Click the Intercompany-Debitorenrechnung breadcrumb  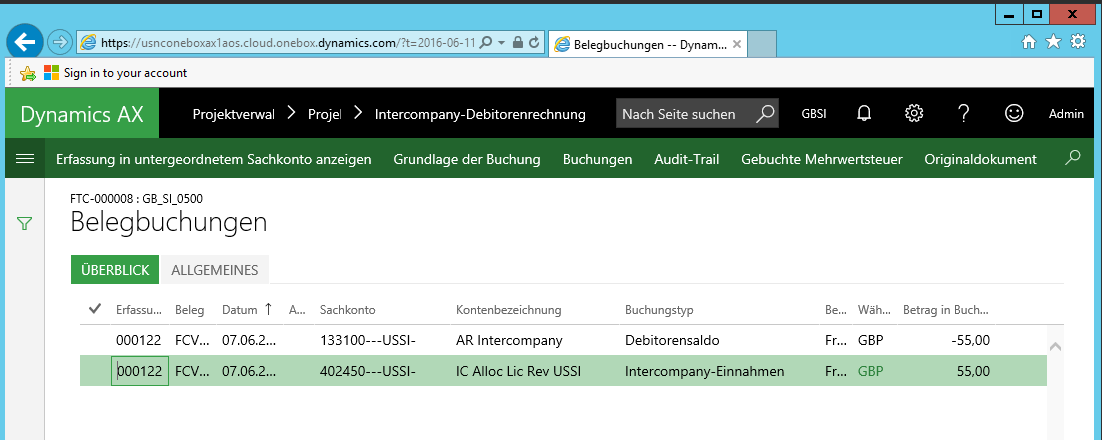[x=480, y=114]
